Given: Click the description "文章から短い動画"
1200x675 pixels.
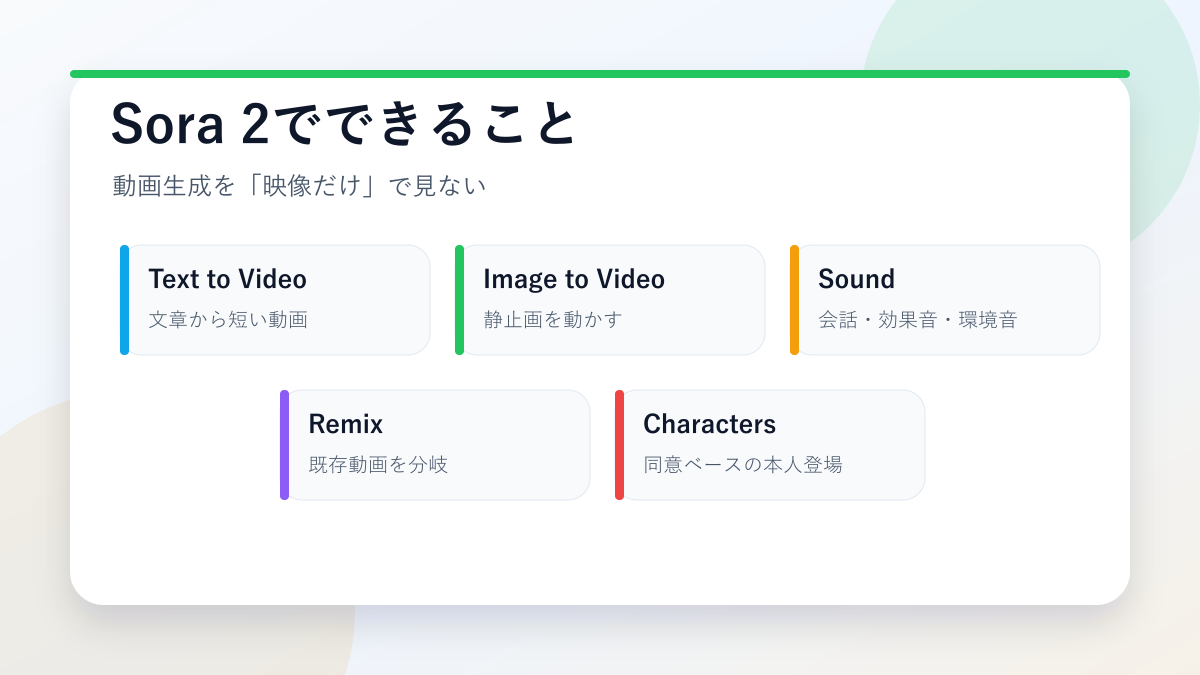Looking at the screenshot, I should point(228,320).
